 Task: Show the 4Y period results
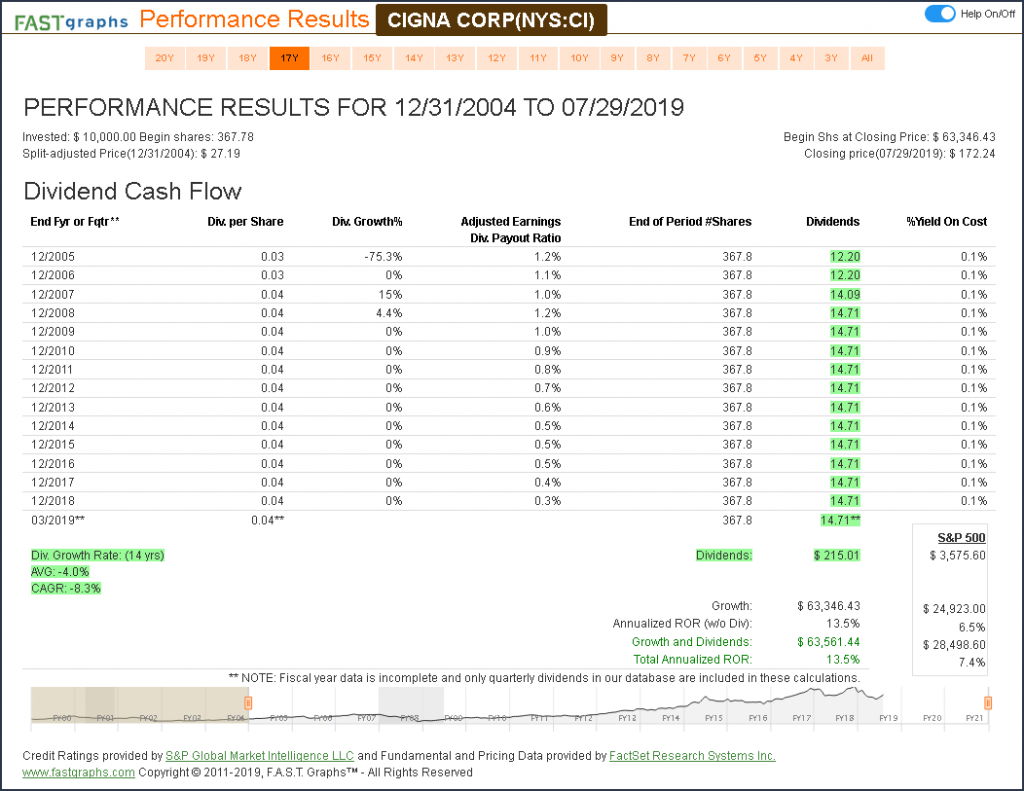click(796, 58)
